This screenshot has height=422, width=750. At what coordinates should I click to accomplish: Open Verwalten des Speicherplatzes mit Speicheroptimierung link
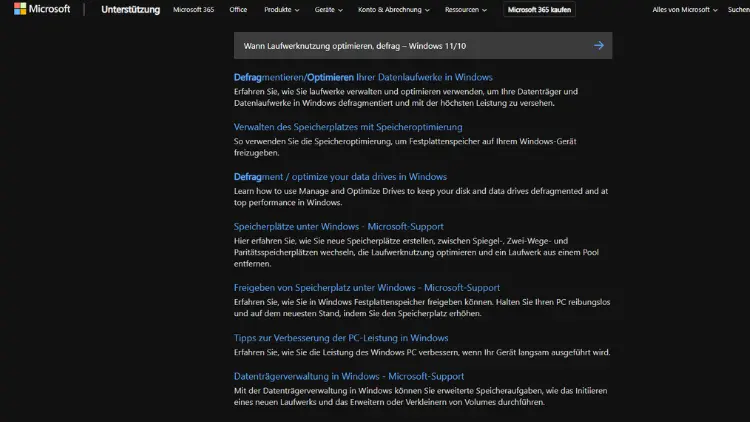tap(348, 127)
